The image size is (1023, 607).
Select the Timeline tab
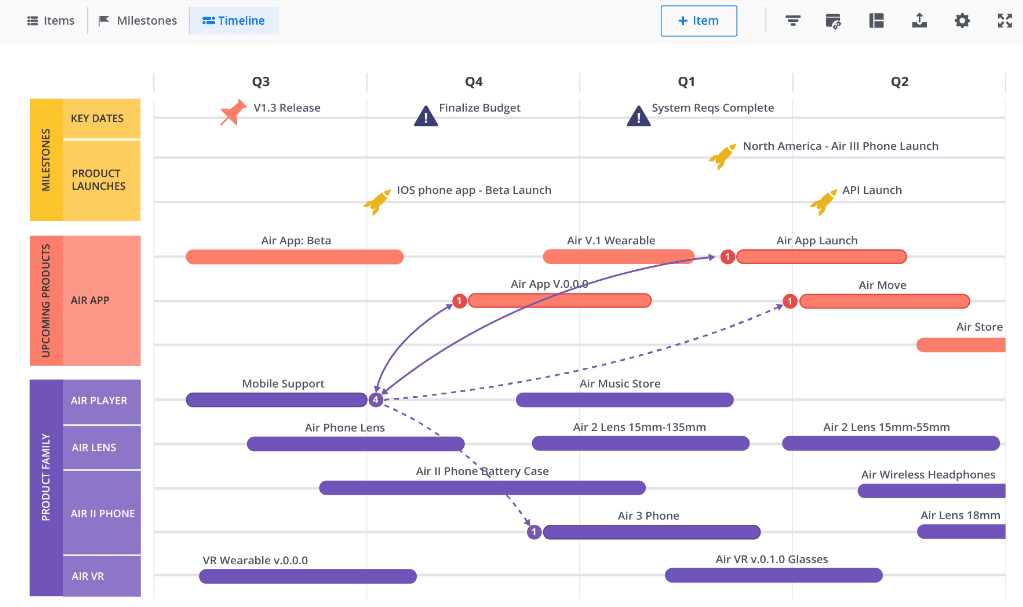coord(234,21)
